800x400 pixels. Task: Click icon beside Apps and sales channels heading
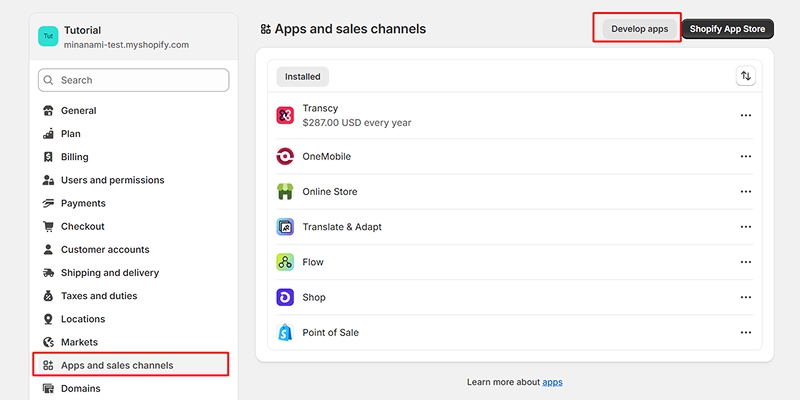265,29
